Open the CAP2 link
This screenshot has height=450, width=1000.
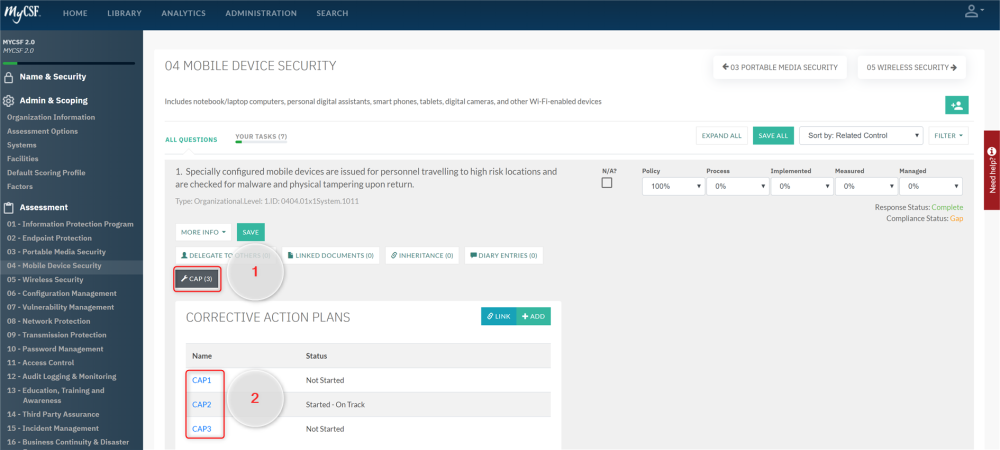coord(202,404)
